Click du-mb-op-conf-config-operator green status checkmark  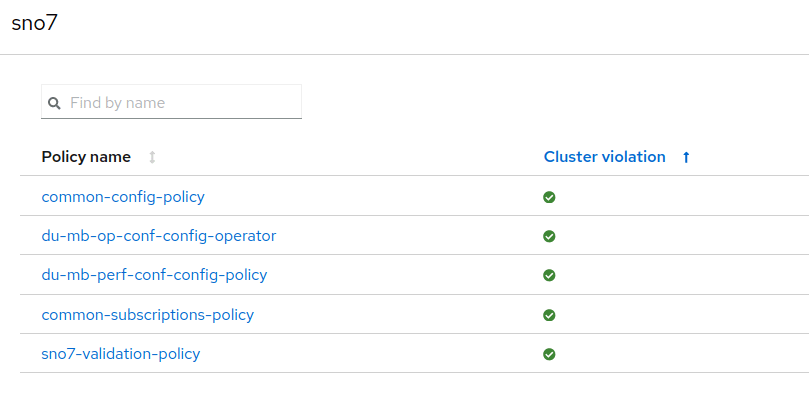549,236
